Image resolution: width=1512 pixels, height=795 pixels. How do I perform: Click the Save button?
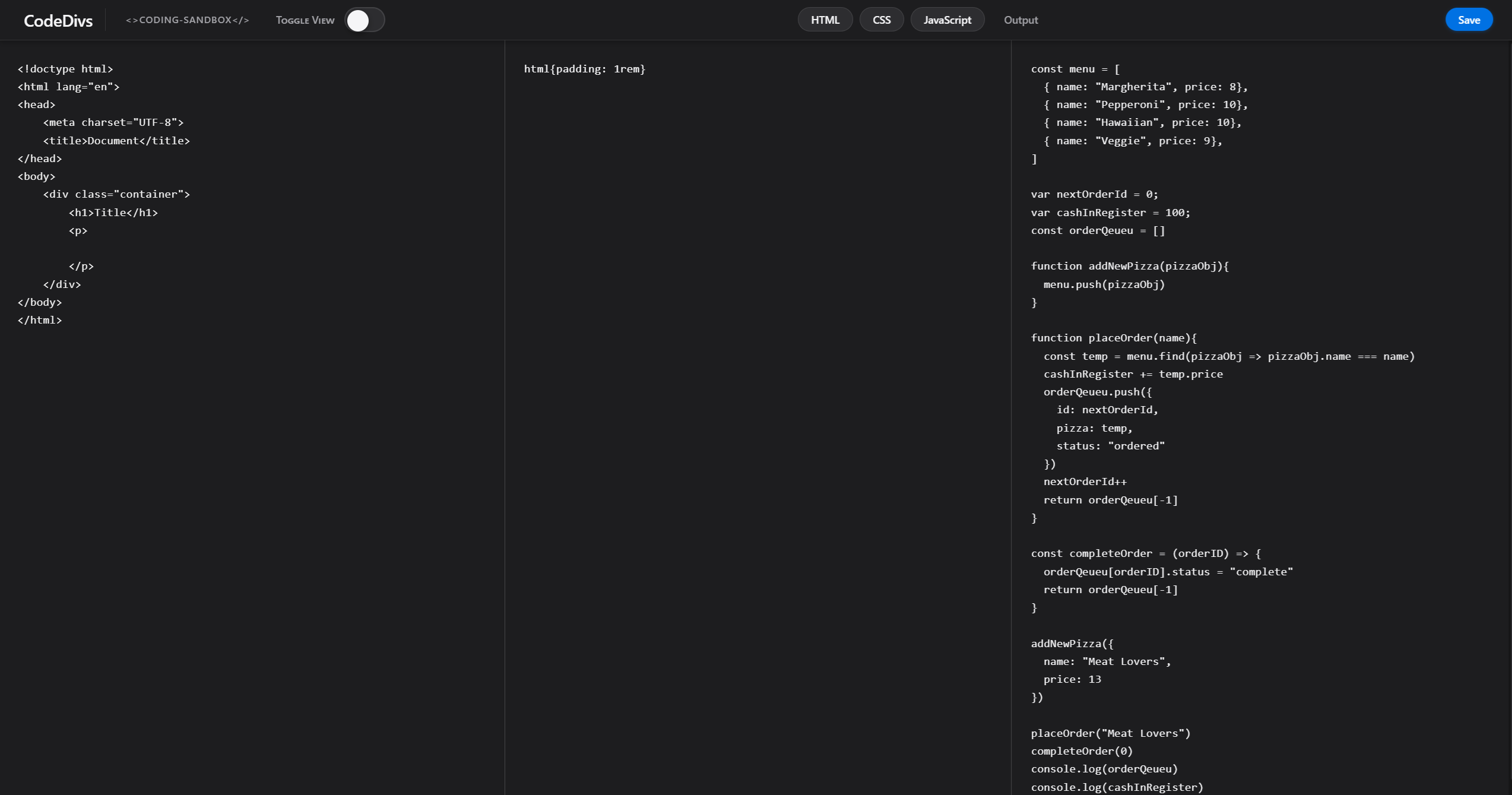(1468, 19)
